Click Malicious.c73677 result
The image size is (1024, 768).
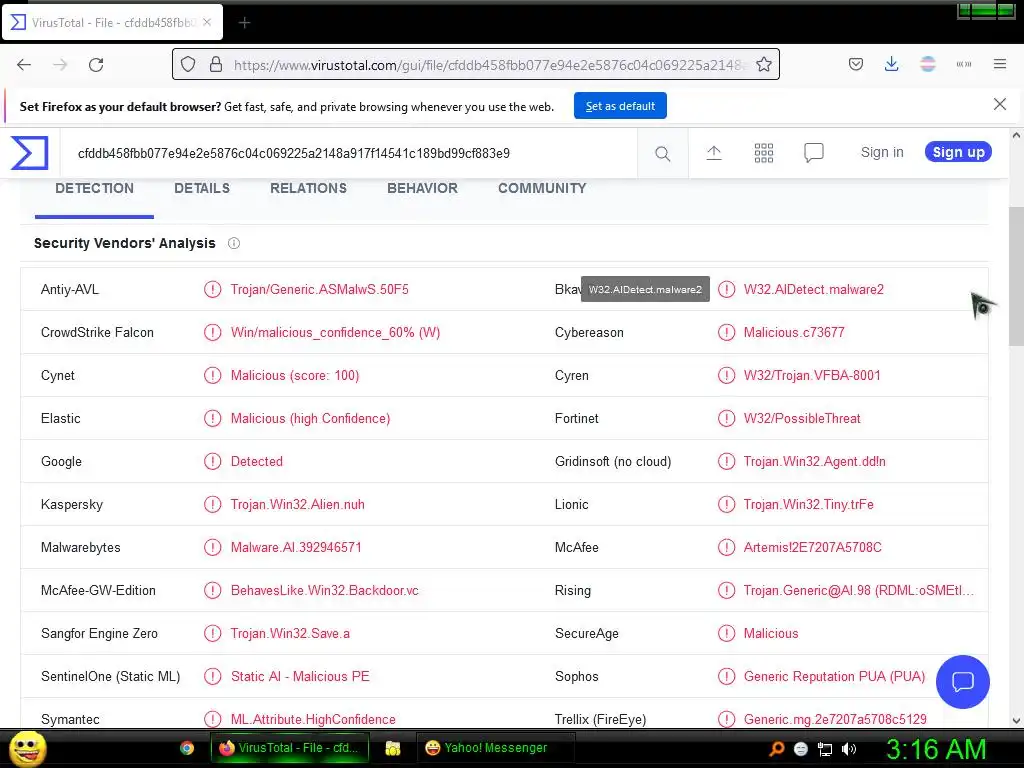(x=793, y=332)
